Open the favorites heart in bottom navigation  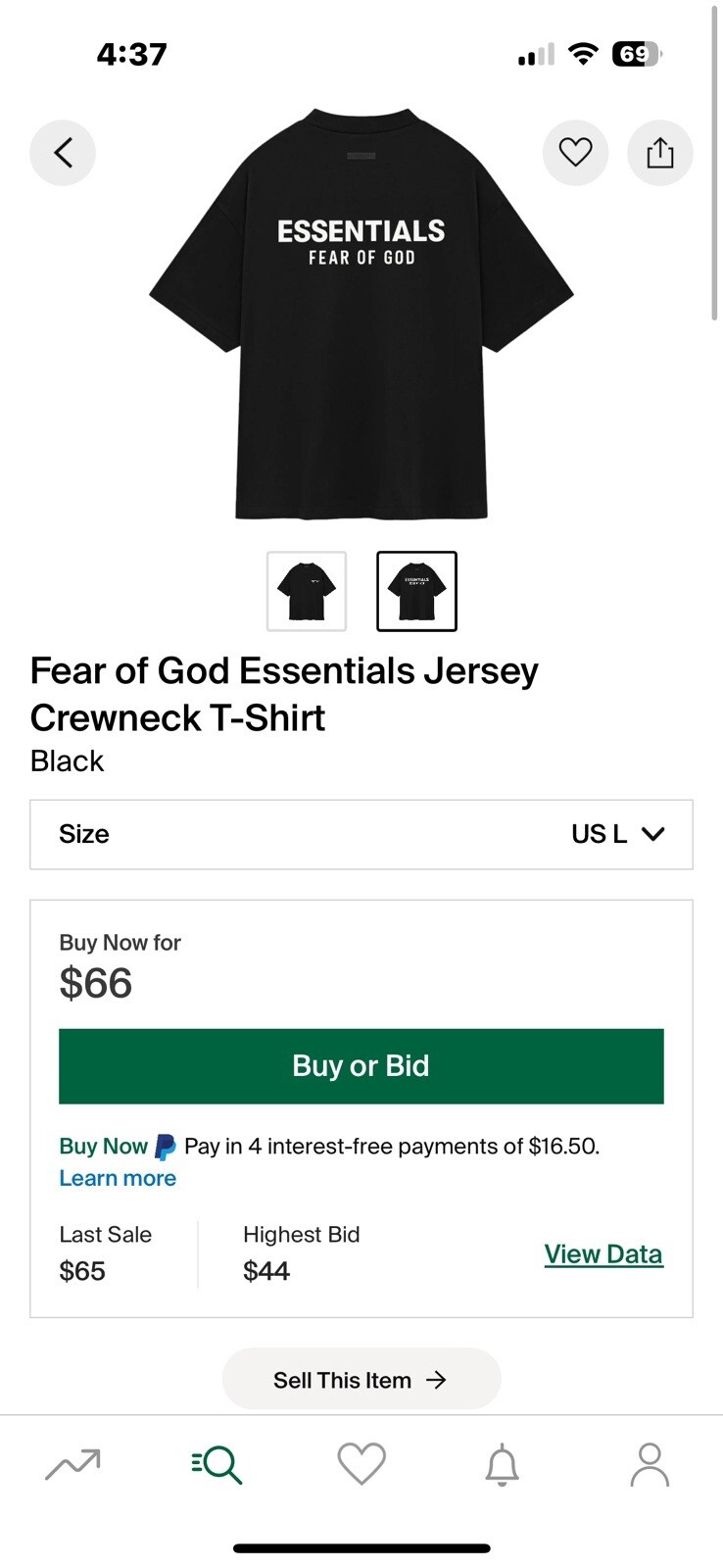click(x=361, y=1464)
